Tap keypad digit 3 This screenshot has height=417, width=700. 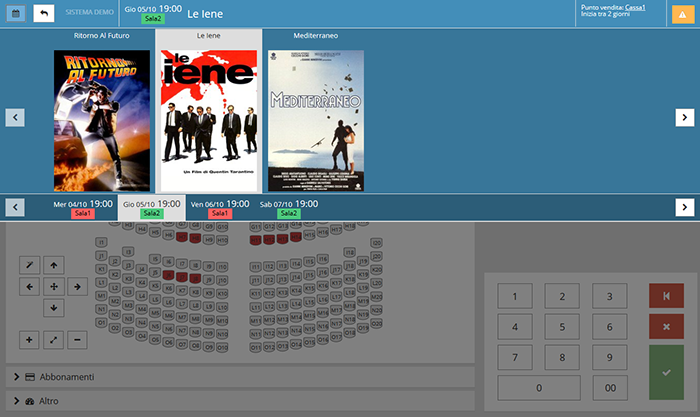[x=609, y=296]
